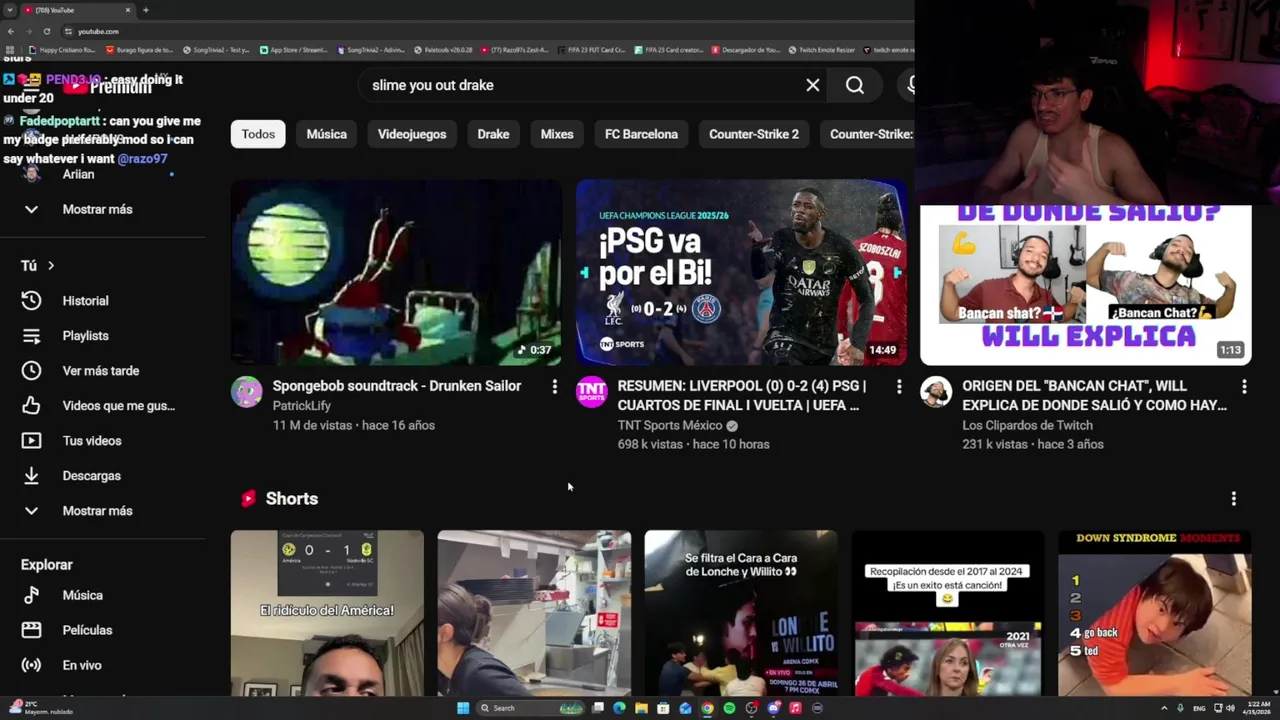Open En vivo under Explorar

82,665
